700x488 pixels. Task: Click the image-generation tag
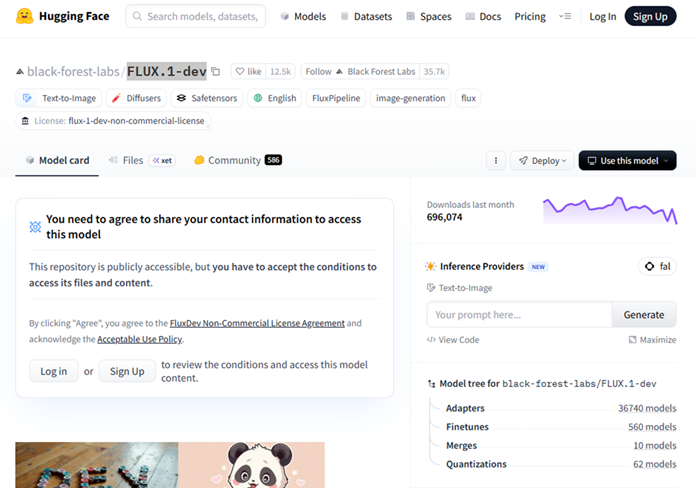click(x=410, y=98)
